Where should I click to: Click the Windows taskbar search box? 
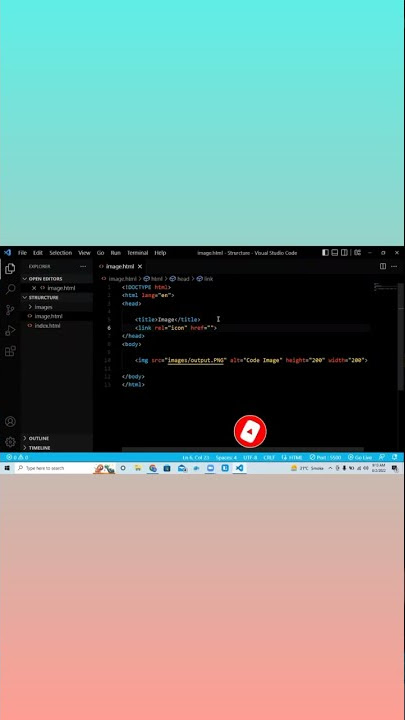point(53,468)
